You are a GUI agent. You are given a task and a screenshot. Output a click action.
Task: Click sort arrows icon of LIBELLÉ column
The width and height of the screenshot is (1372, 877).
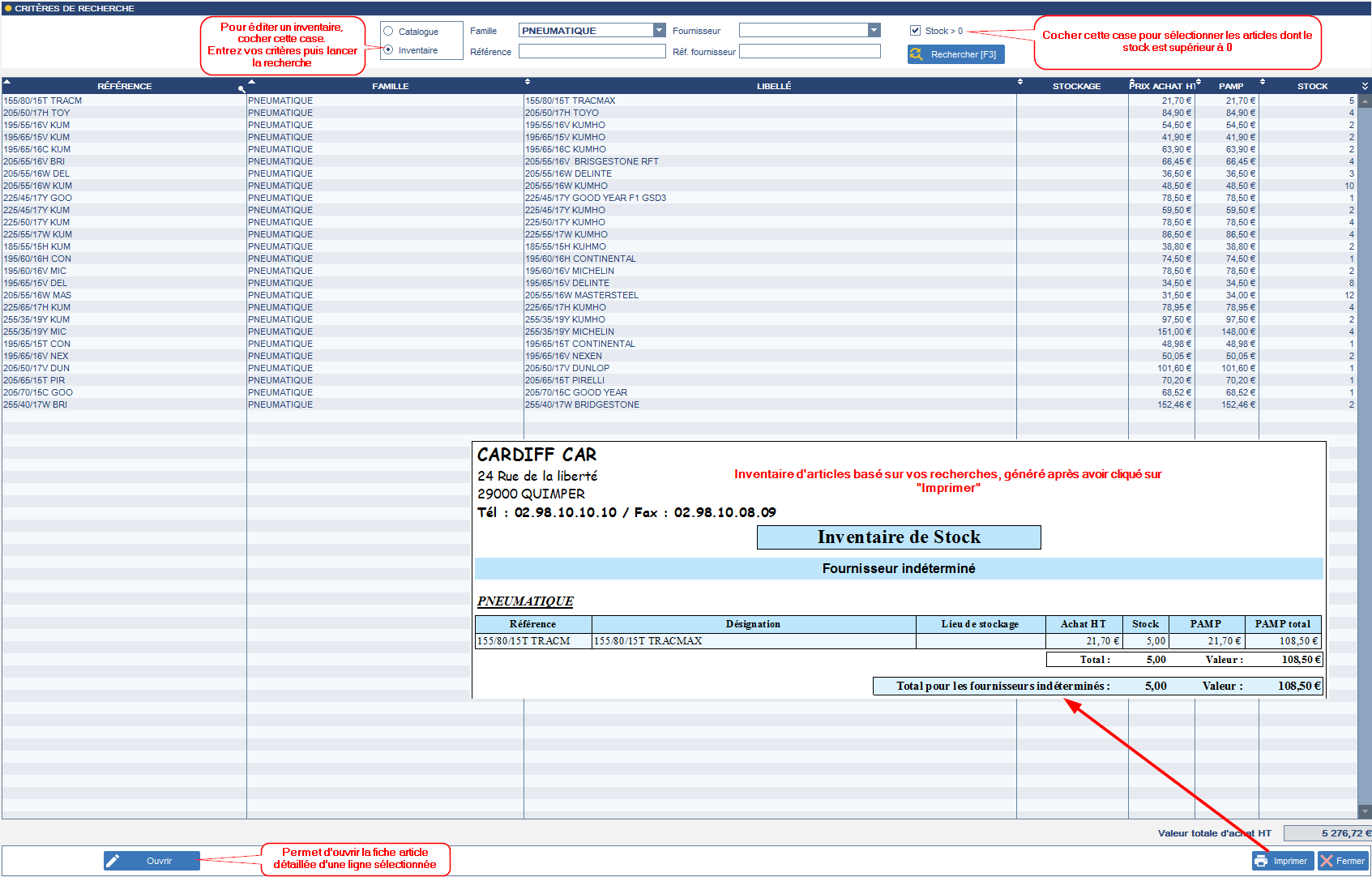pos(528,81)
